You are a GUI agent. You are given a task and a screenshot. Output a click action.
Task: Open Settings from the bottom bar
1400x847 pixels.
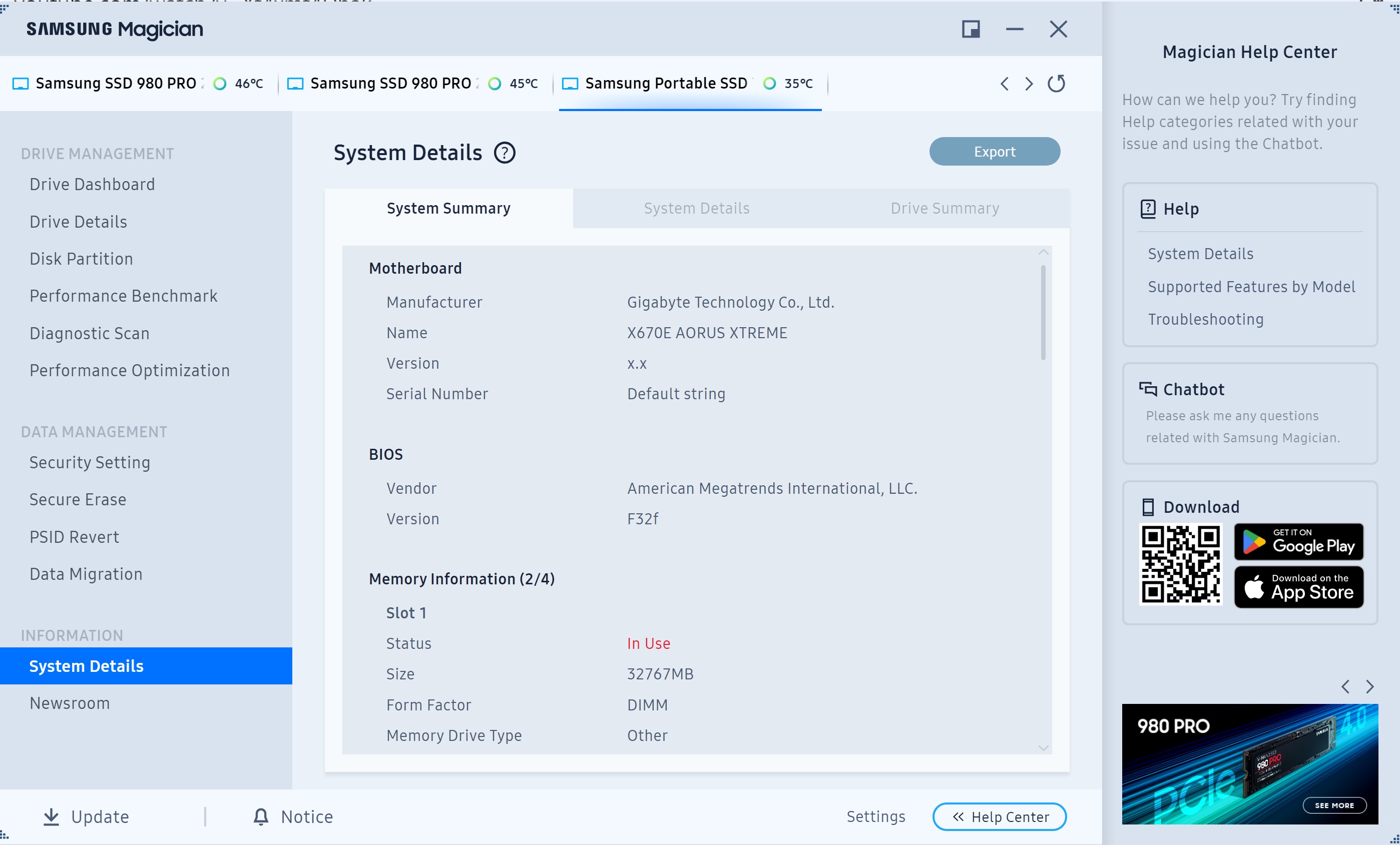[875, 817]
